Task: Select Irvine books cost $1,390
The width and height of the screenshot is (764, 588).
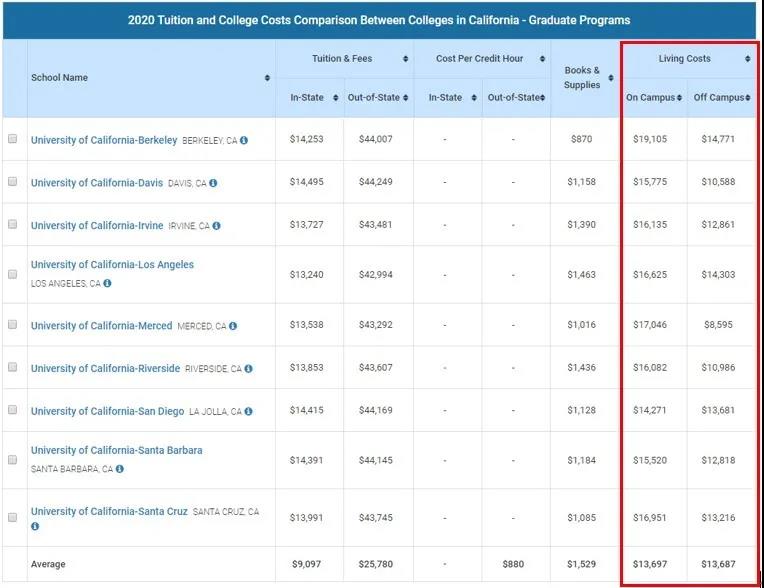Action: (581, 225)
